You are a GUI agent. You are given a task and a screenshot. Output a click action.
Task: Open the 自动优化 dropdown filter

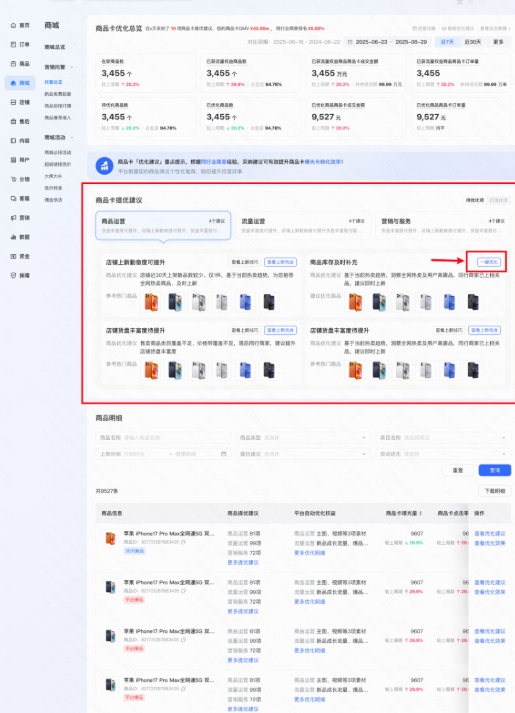(x=443, y=454)
